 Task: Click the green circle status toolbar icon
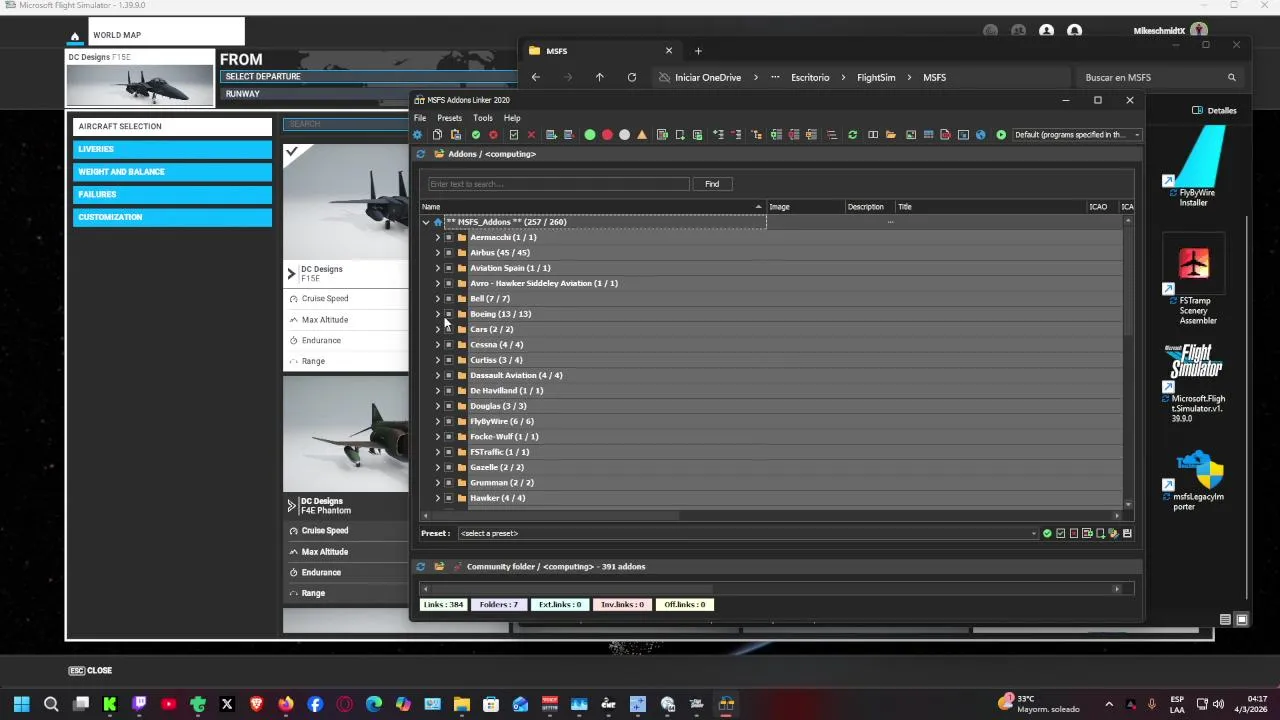point(590,135)
